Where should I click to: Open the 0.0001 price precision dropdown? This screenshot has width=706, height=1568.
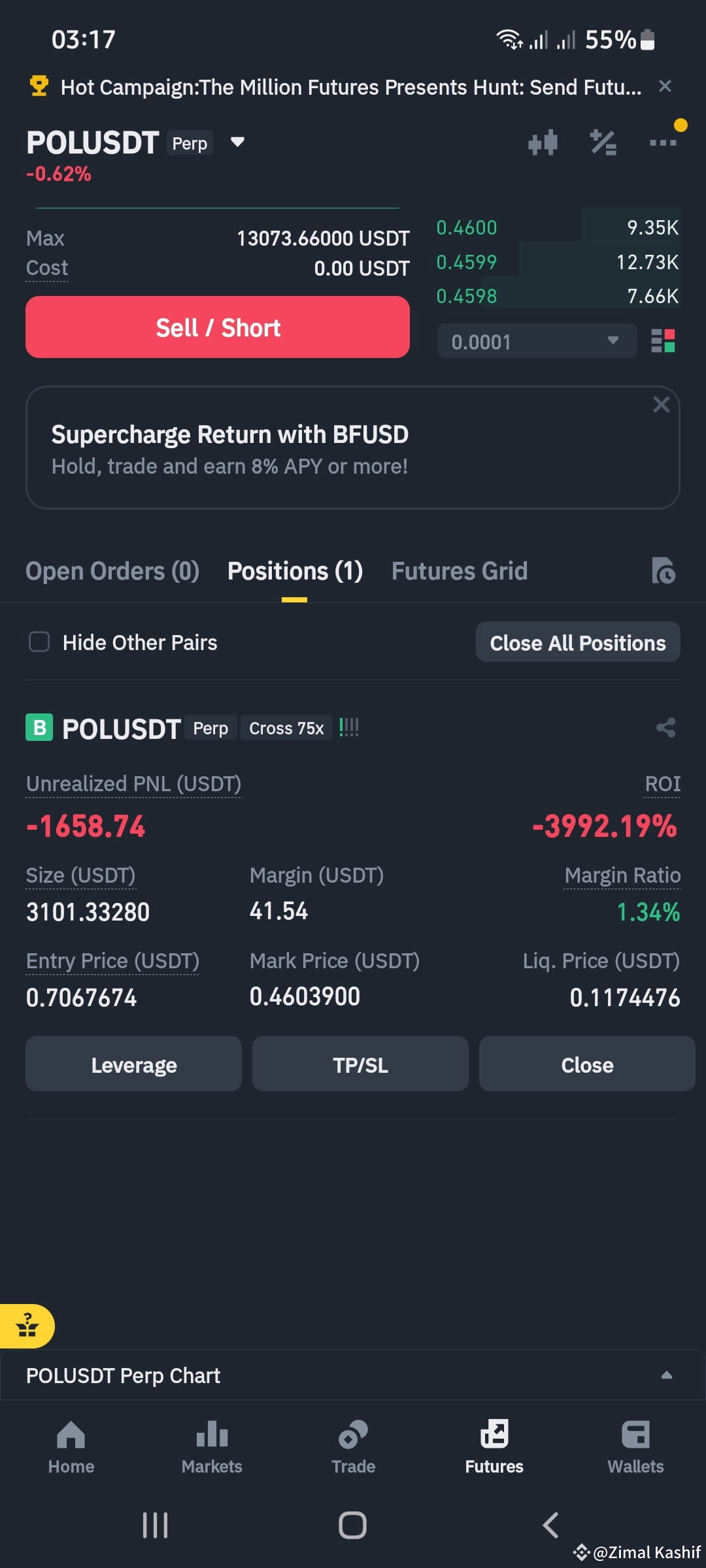coord(537,341)
